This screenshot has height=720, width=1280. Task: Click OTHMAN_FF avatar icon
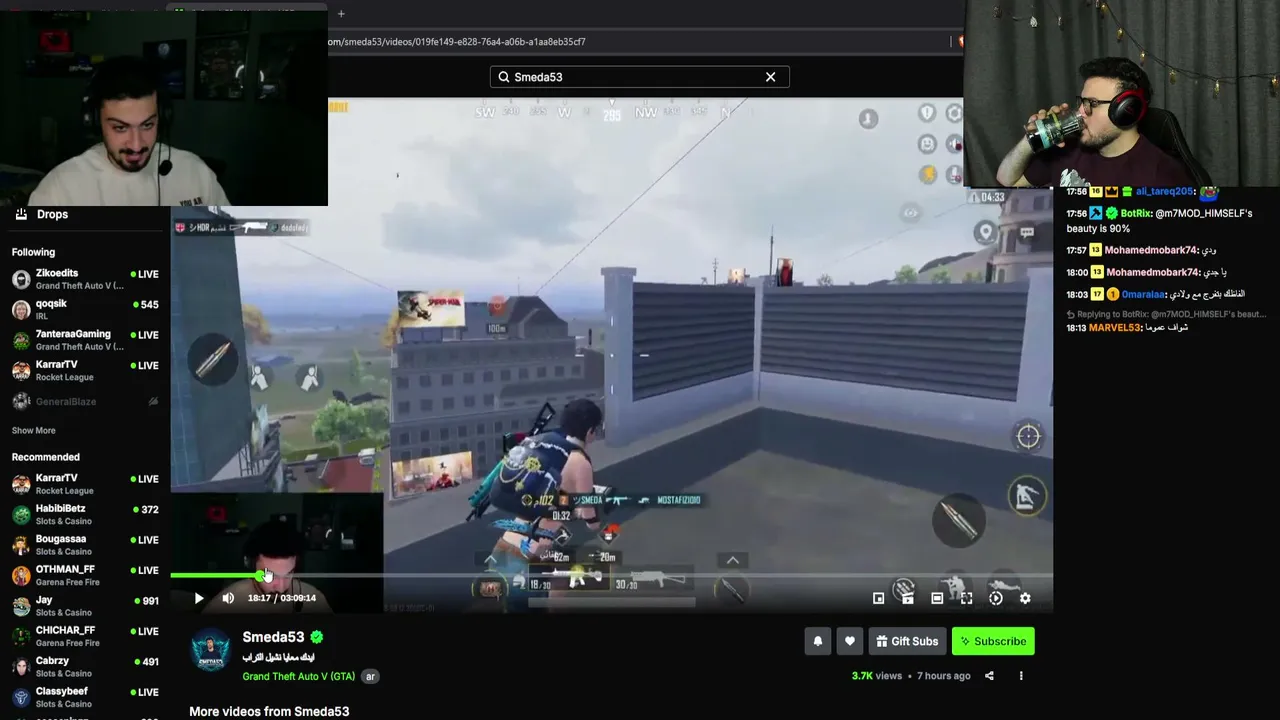21,576
